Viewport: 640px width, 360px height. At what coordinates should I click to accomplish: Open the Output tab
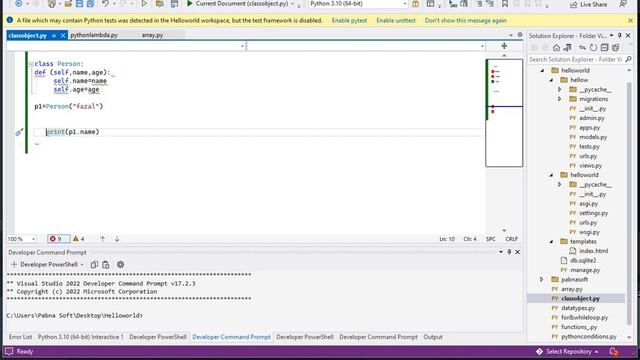tap(433, 337)
